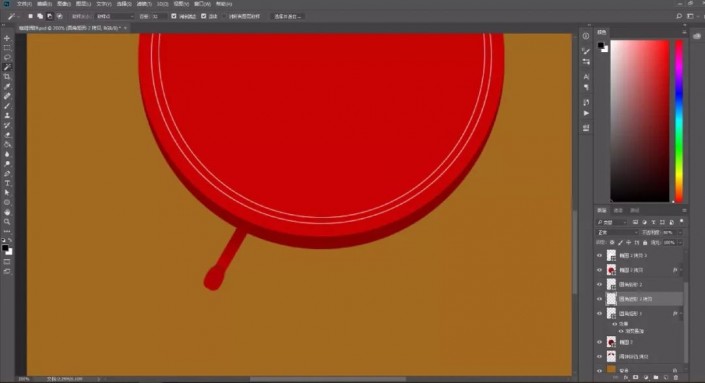Select the Brush tool

(7, 106)
